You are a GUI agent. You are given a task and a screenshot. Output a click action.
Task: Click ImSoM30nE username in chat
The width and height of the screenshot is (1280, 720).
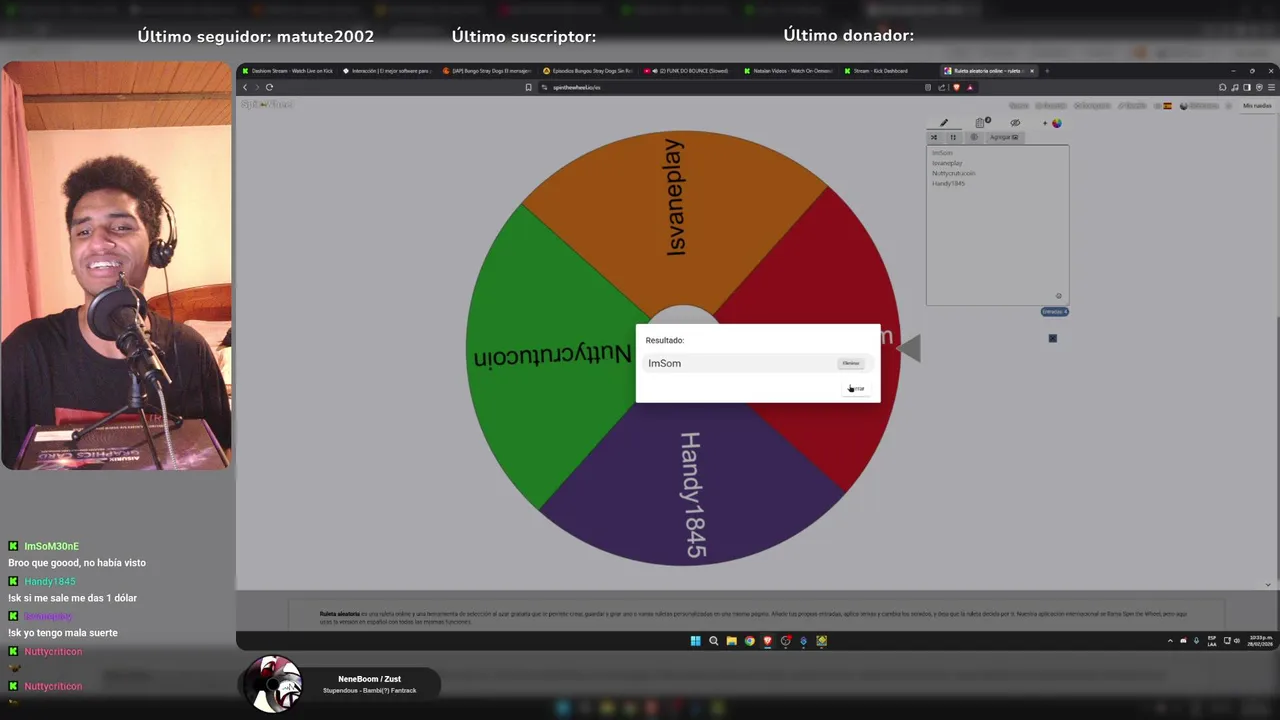pyautogui.click(x=51, y=546)
